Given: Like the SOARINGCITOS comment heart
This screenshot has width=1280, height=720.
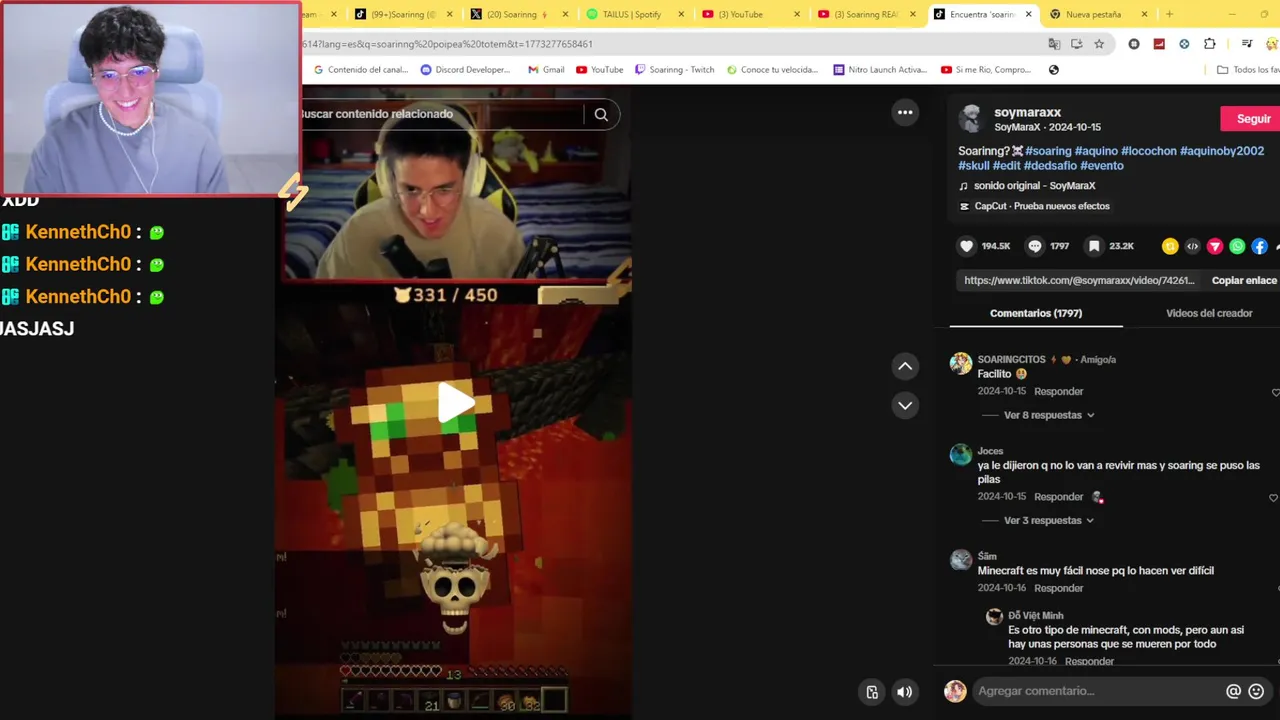Looking at the screenshot, I should [x=1275, y=393].
